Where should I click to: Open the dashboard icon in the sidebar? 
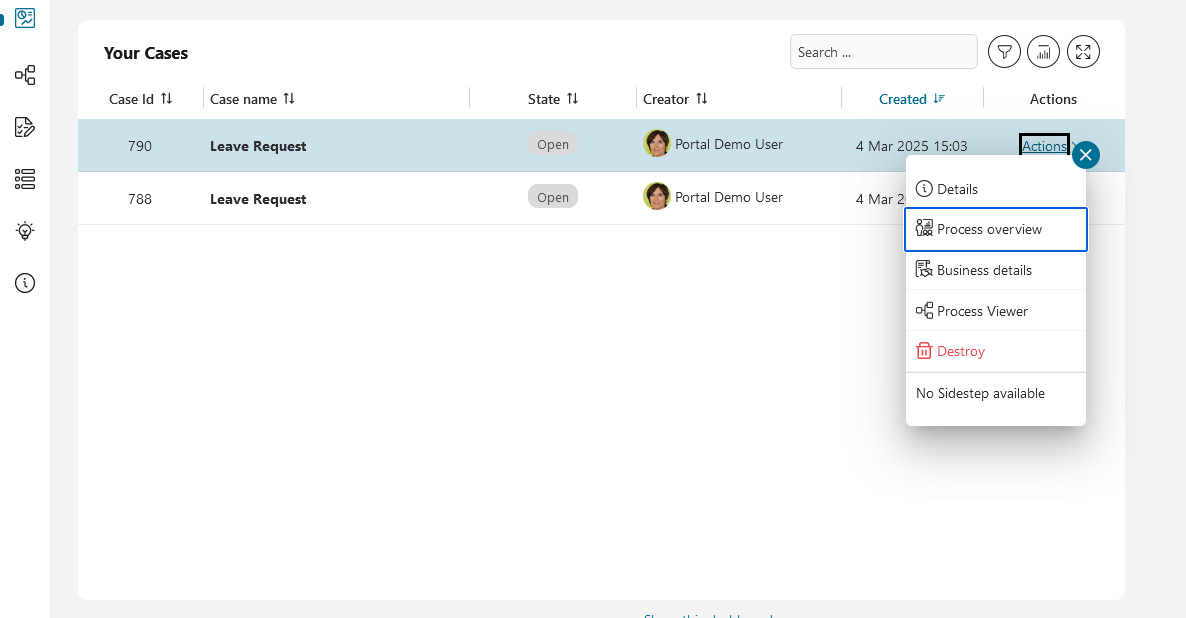(25, 17)
